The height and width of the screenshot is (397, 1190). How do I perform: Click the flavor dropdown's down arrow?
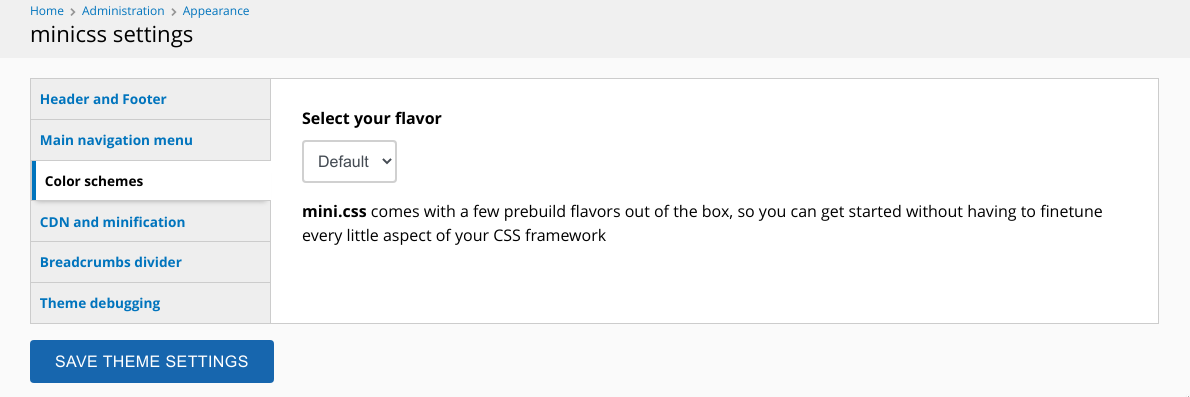(386, 161)
